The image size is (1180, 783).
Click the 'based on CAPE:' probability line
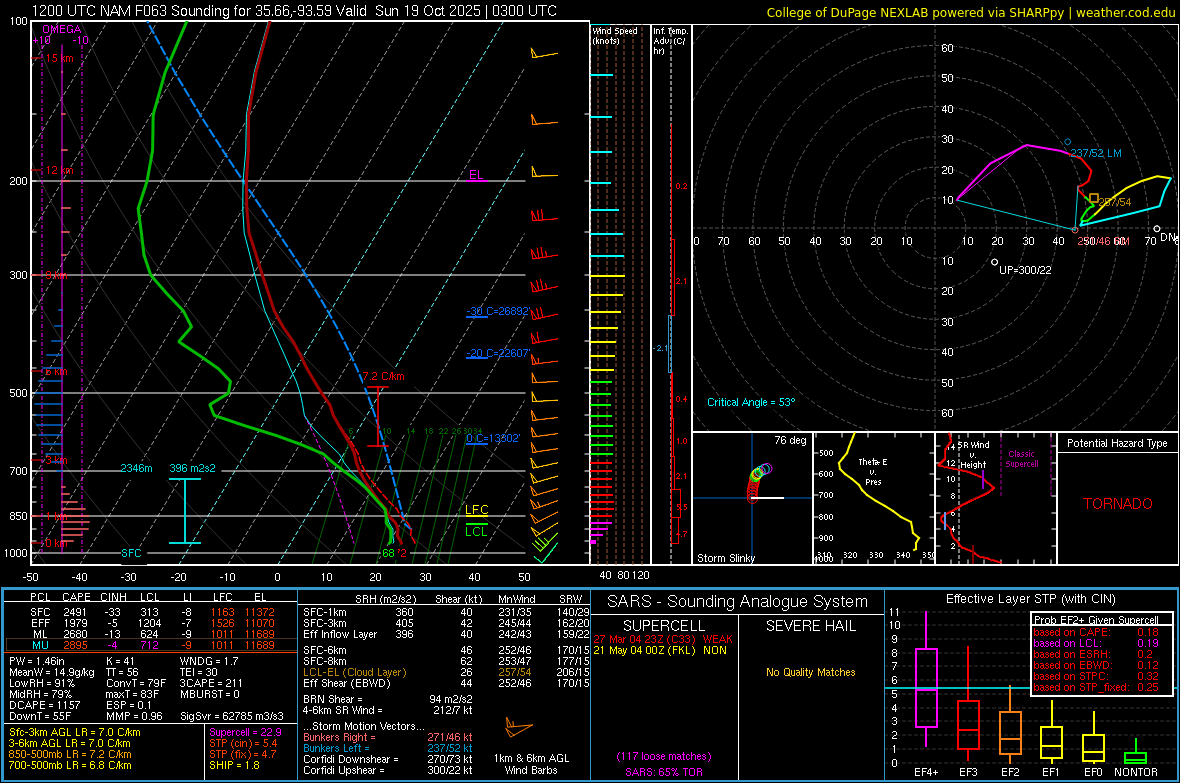point(1096,632)
